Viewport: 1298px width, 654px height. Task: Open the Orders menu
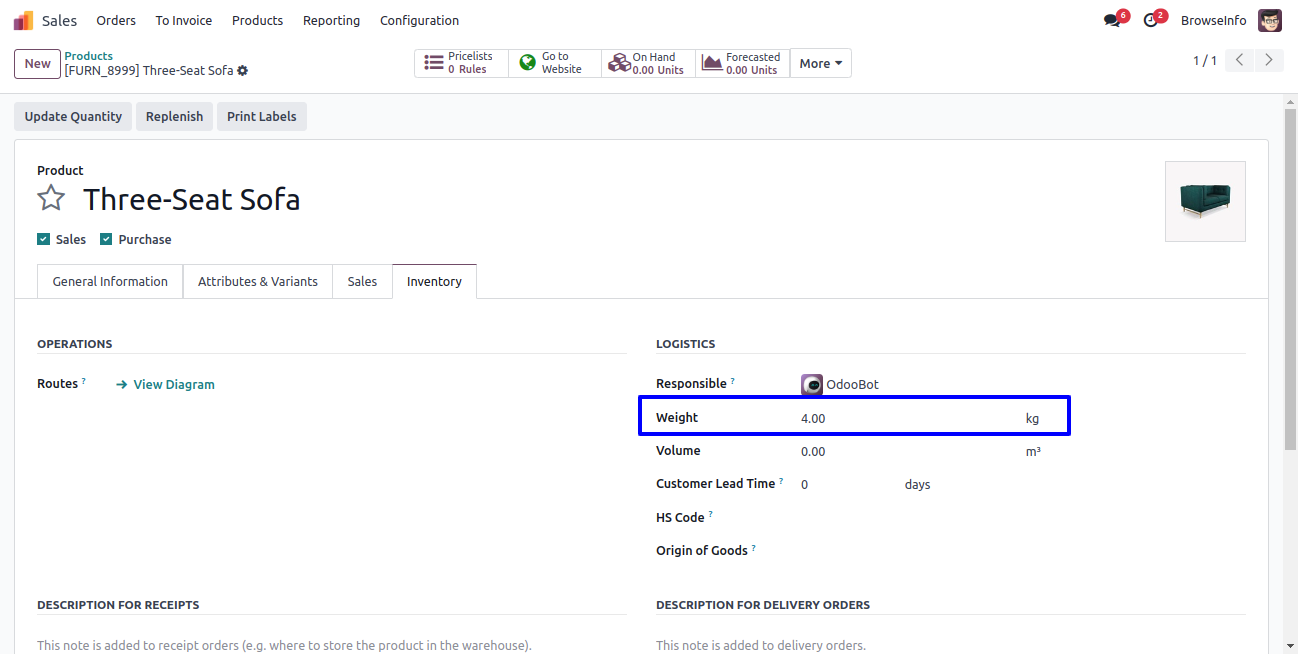[116, 20]
